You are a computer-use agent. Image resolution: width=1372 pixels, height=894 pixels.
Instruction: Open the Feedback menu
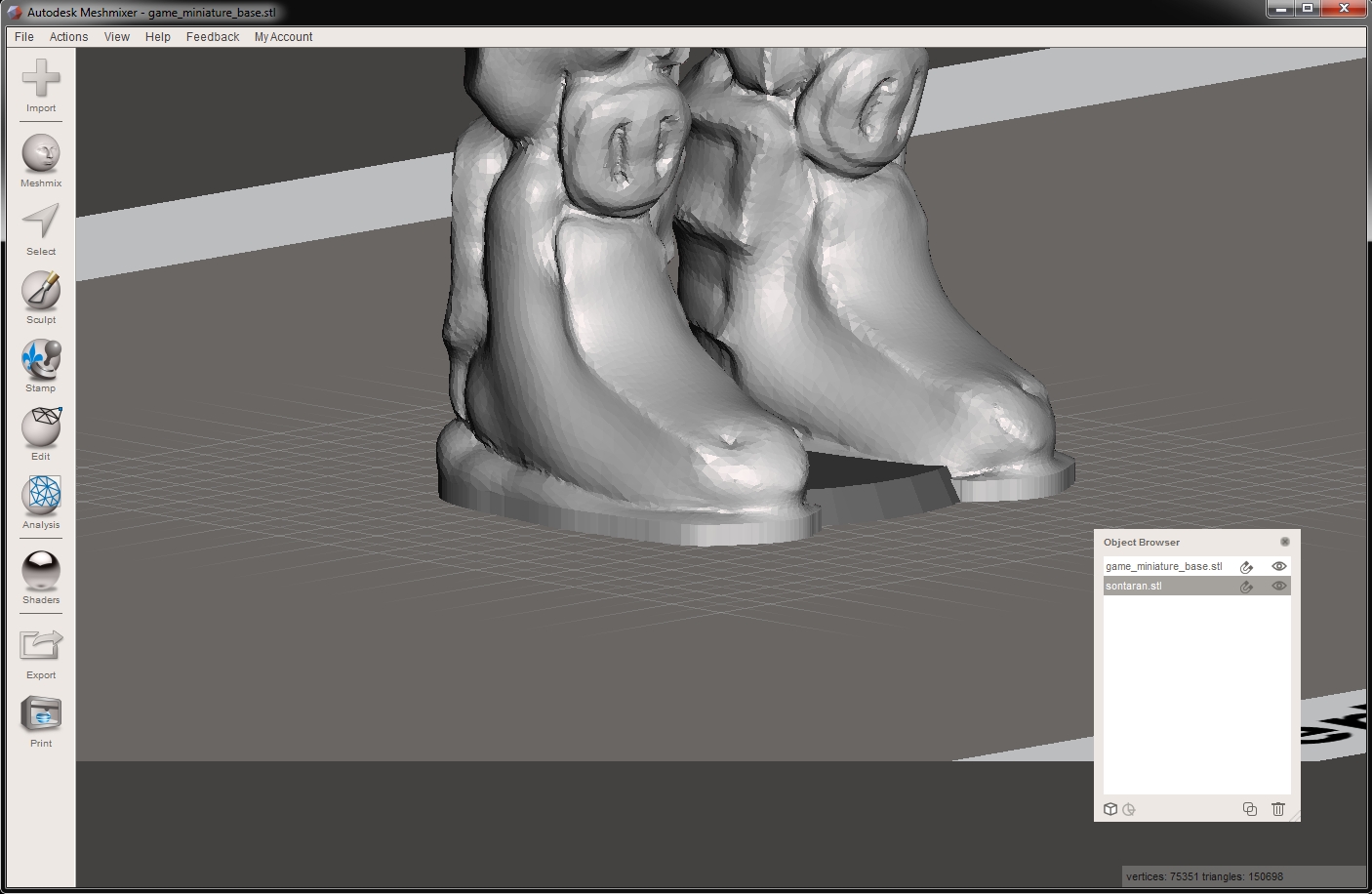click(x=213, y=37)
